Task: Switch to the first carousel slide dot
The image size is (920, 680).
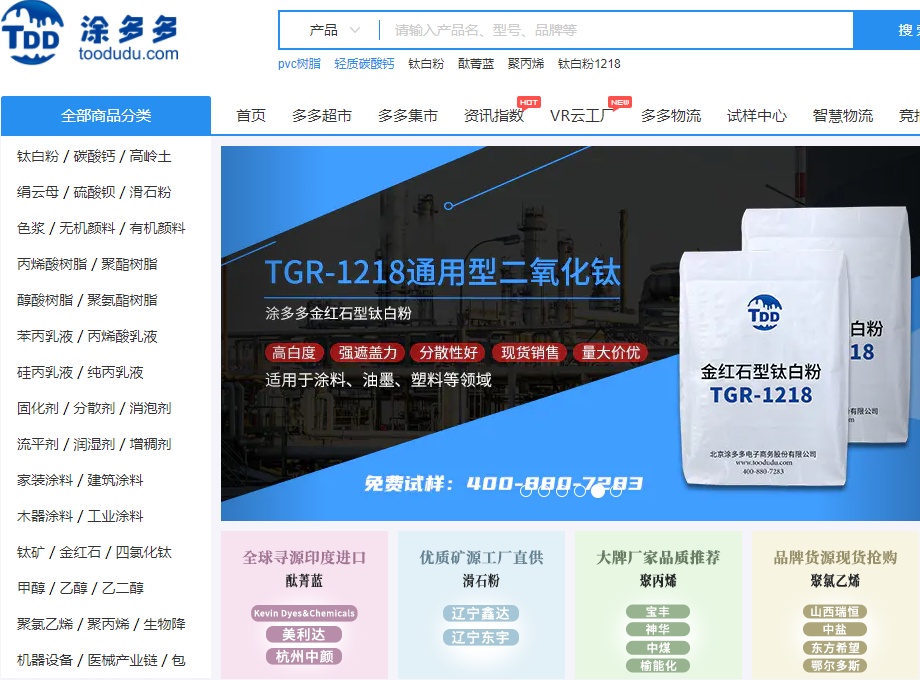Action: [x=526, y=491]
